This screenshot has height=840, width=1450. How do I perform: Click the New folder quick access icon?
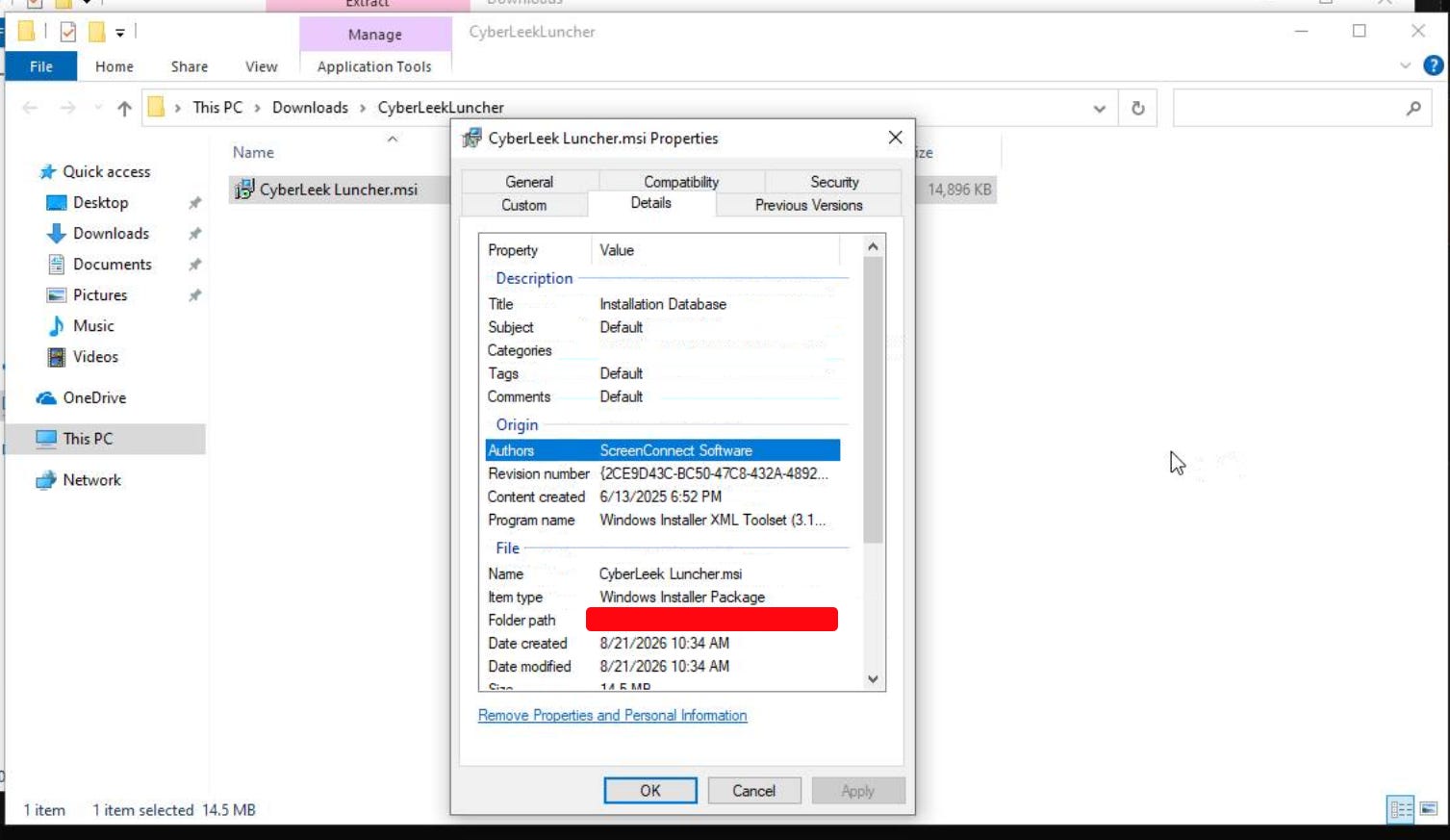(96, 32)
